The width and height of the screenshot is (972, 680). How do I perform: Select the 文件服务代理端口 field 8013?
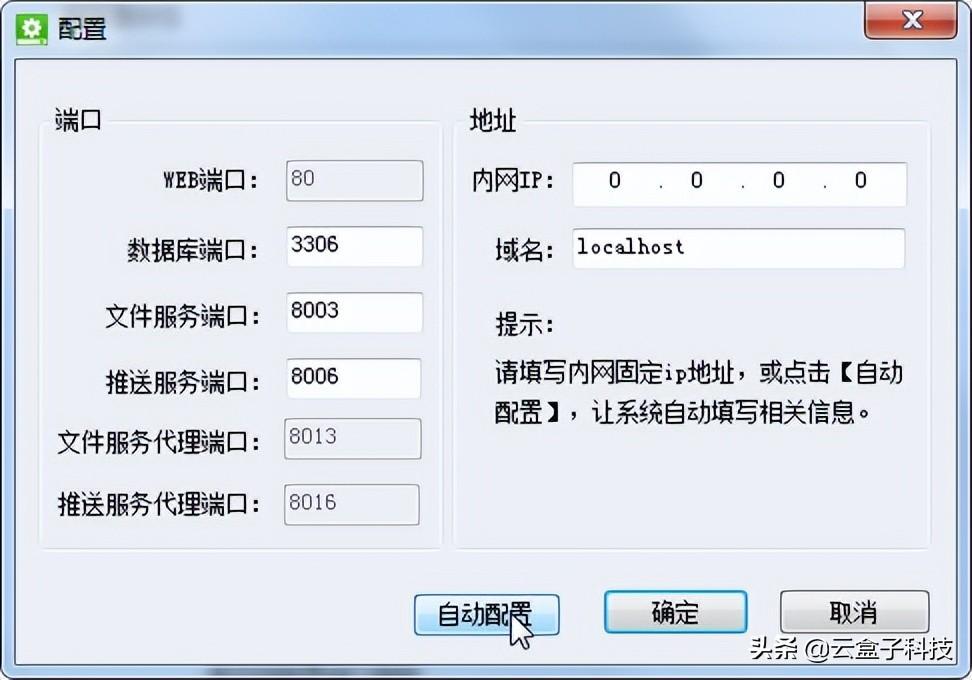tap(353, 439)
